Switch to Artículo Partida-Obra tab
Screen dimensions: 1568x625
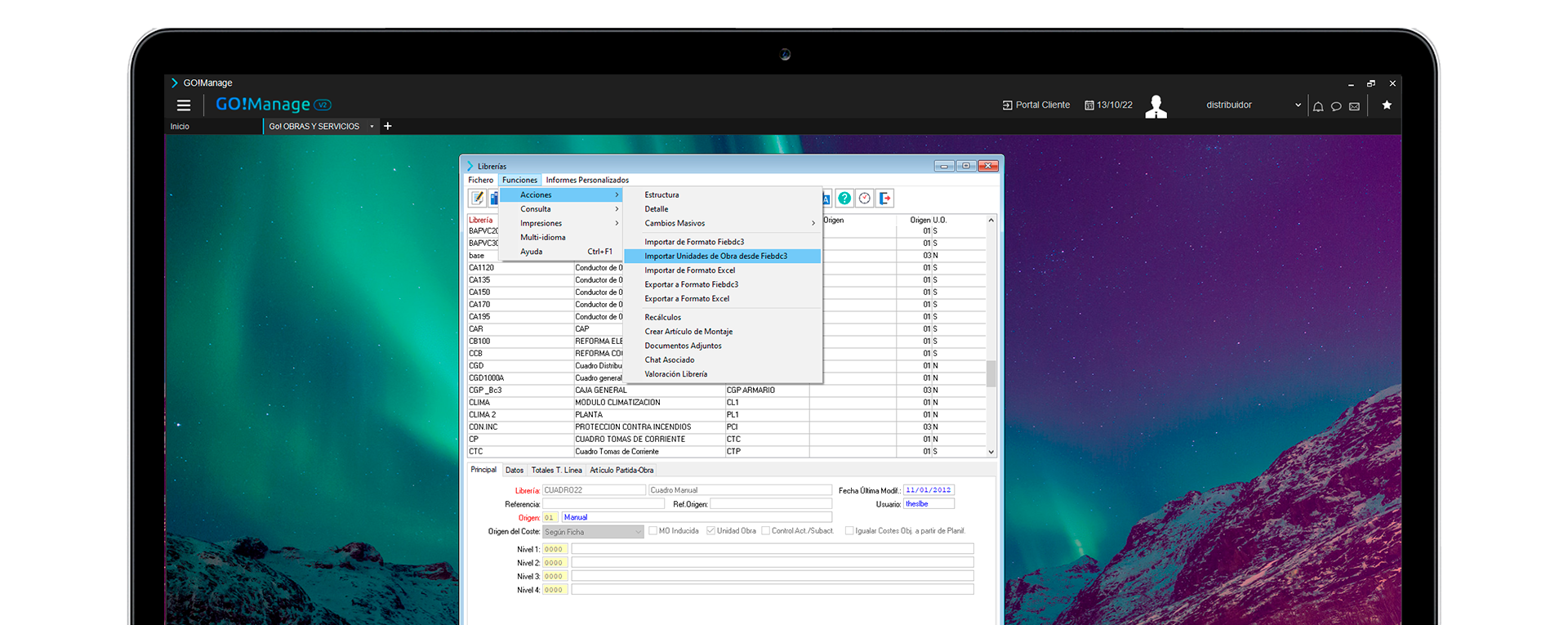621,471
